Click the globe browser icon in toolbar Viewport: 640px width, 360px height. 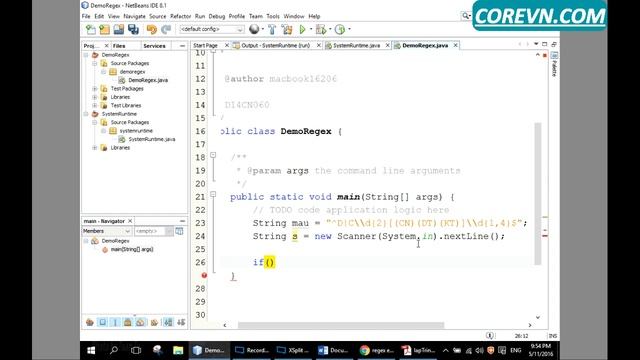pyautogui.click(x=254, y=29)
